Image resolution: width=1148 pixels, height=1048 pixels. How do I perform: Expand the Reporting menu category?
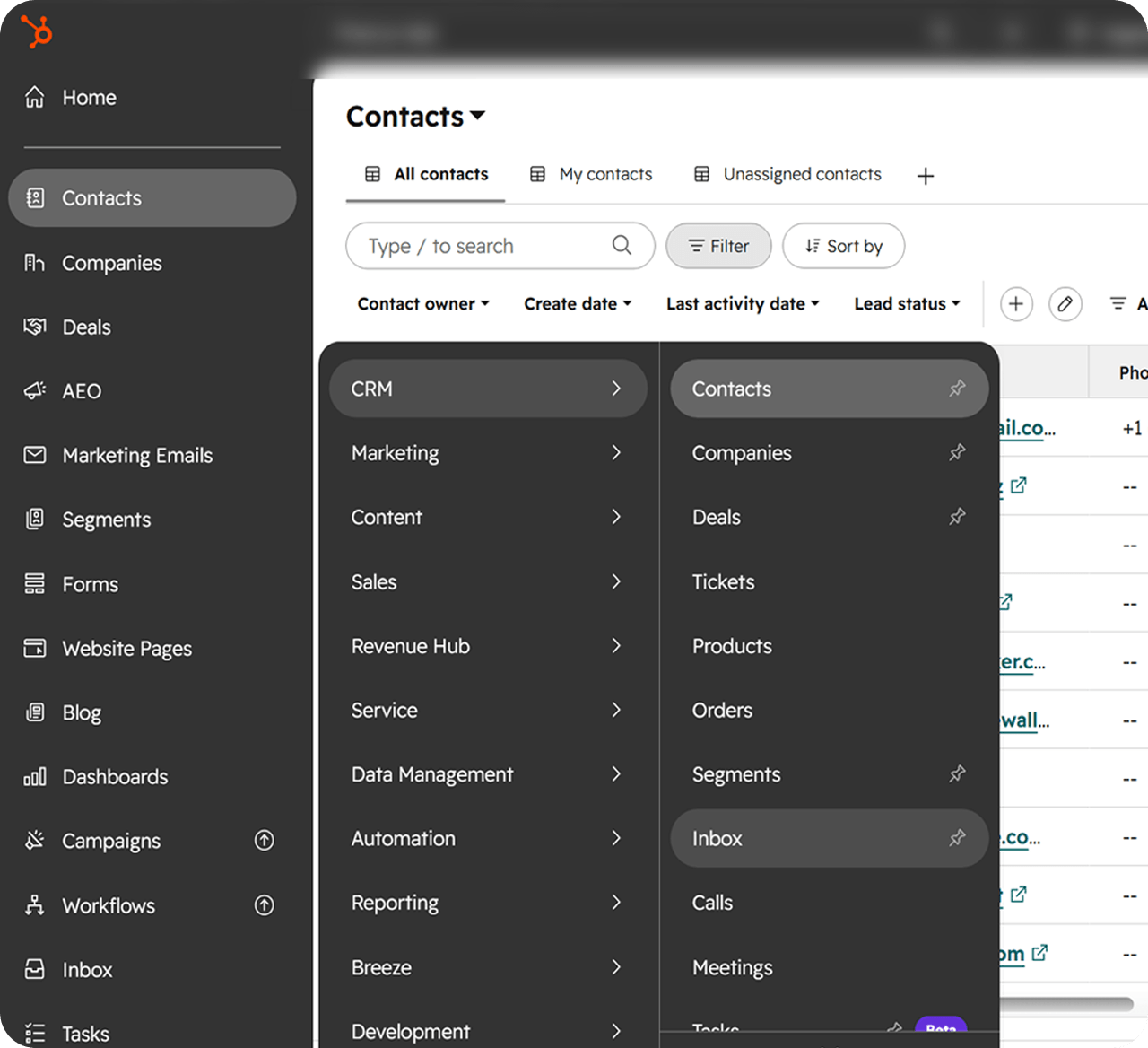point(488,903)
